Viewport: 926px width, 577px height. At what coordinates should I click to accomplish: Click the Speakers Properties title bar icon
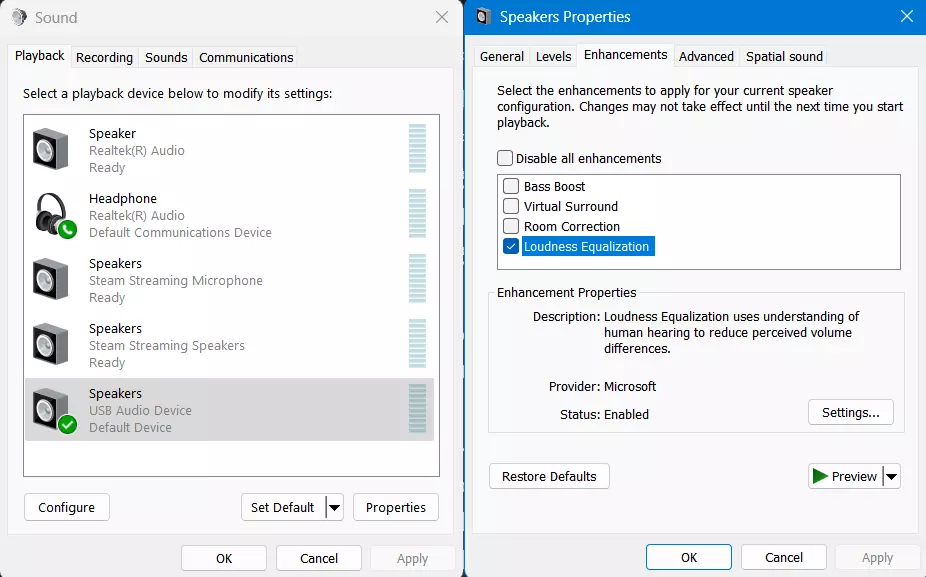pos(484,17)
